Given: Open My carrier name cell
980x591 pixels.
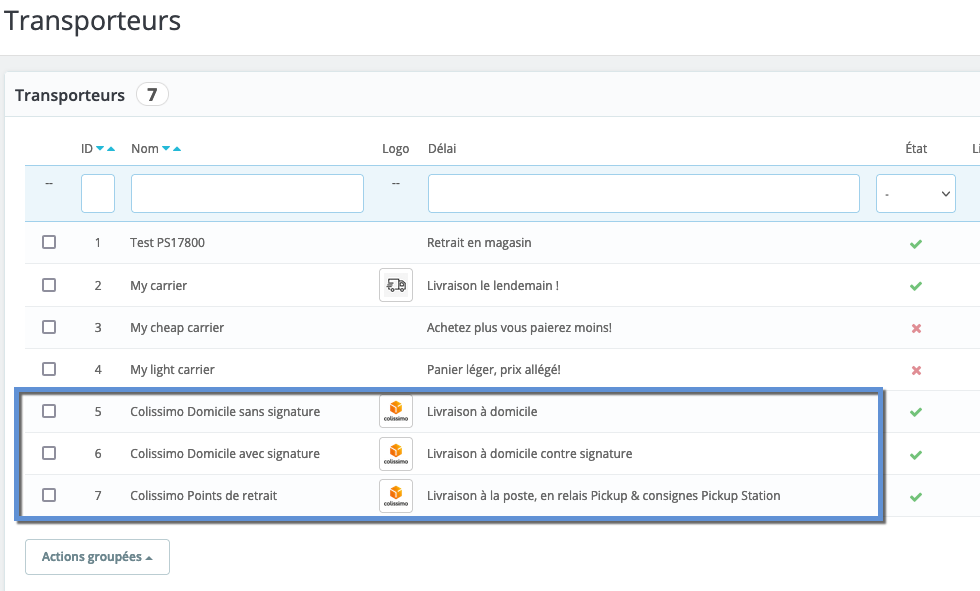Looking at the screenshot, I should coord(159,286).
